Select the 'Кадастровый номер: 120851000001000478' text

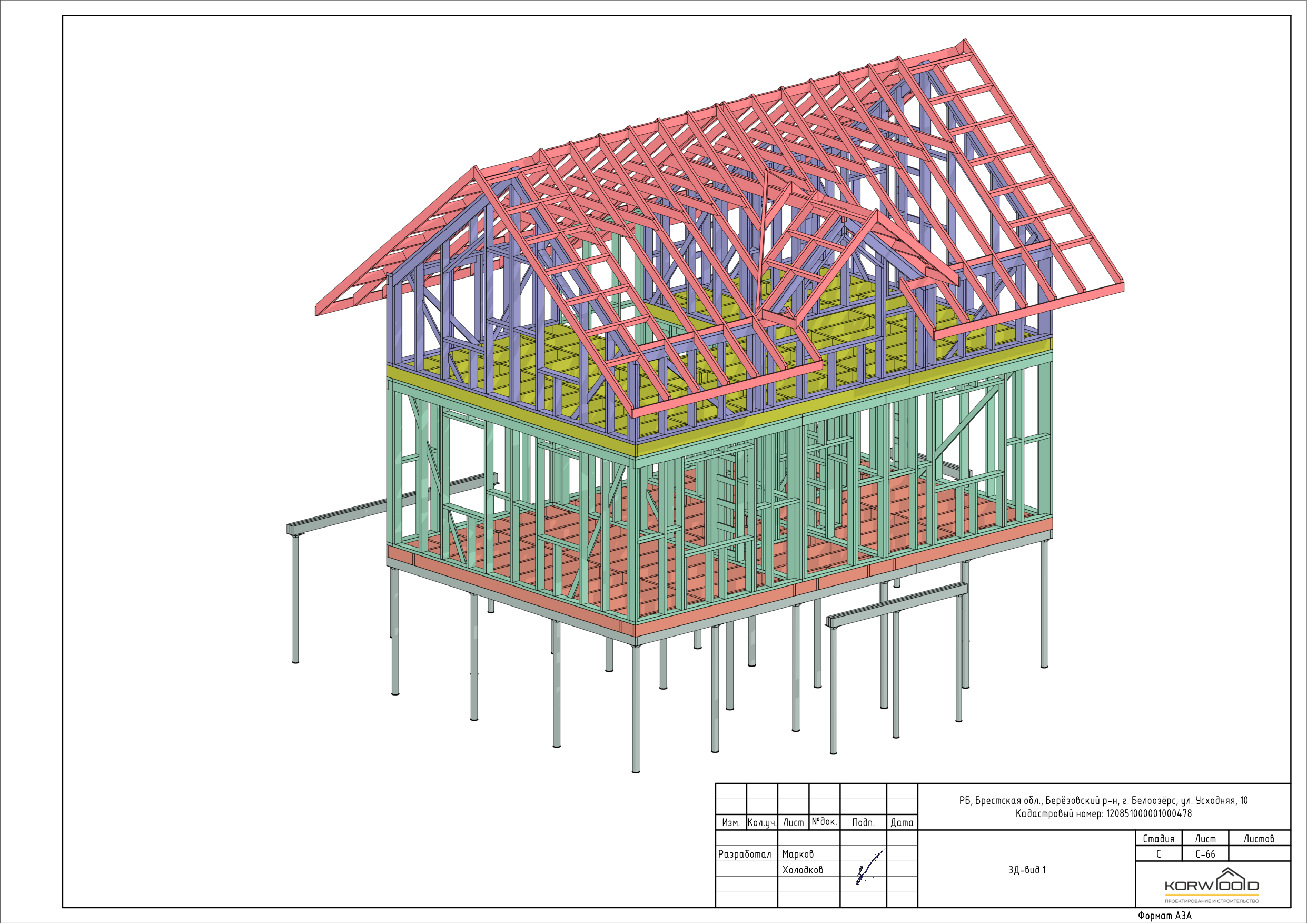[1103, 813]
